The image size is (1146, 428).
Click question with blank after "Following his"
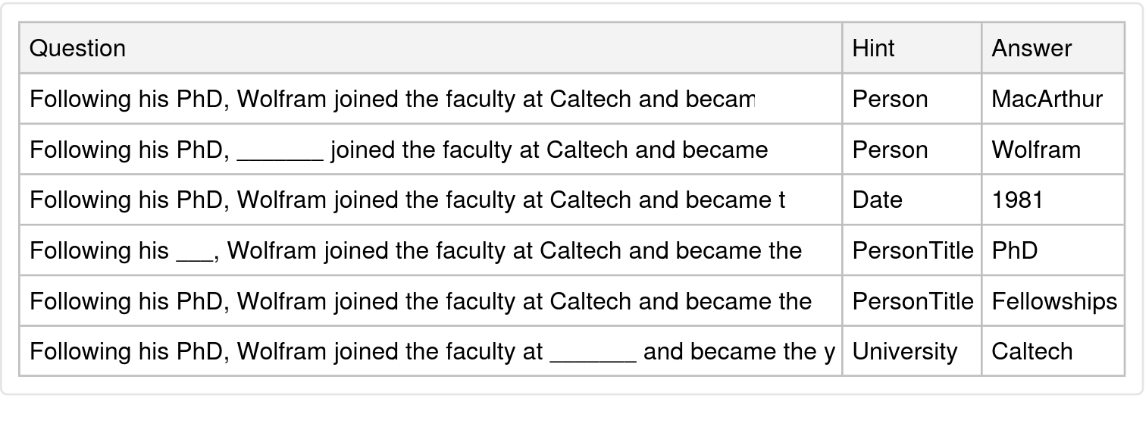tap(415, 251)
